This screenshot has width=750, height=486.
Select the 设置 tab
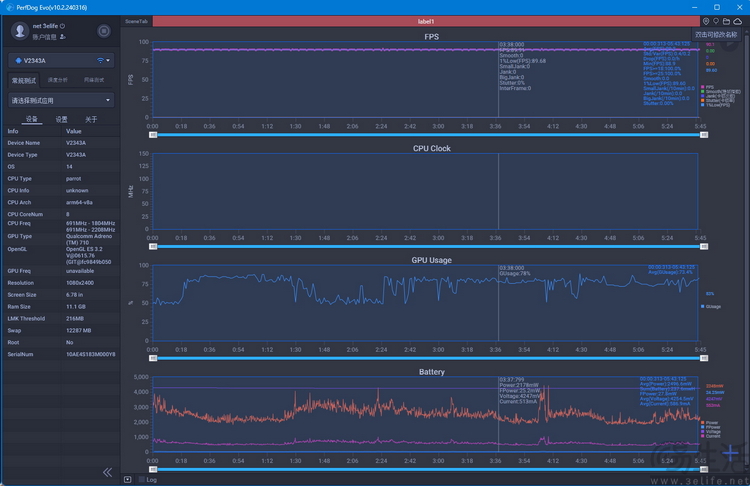click(61, 119)
